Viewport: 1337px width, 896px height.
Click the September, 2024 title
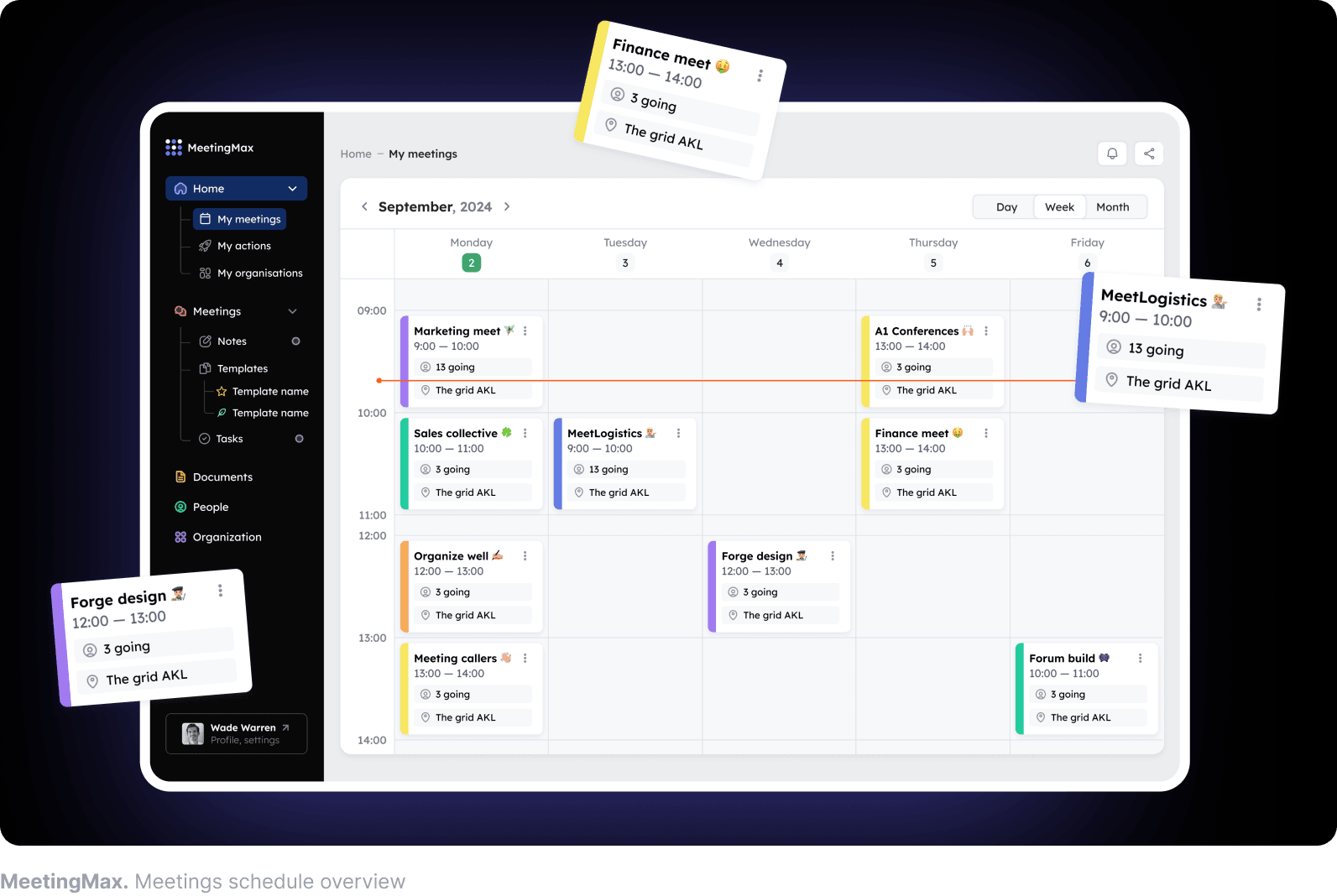pyautogui.click(x=435, y=206)
